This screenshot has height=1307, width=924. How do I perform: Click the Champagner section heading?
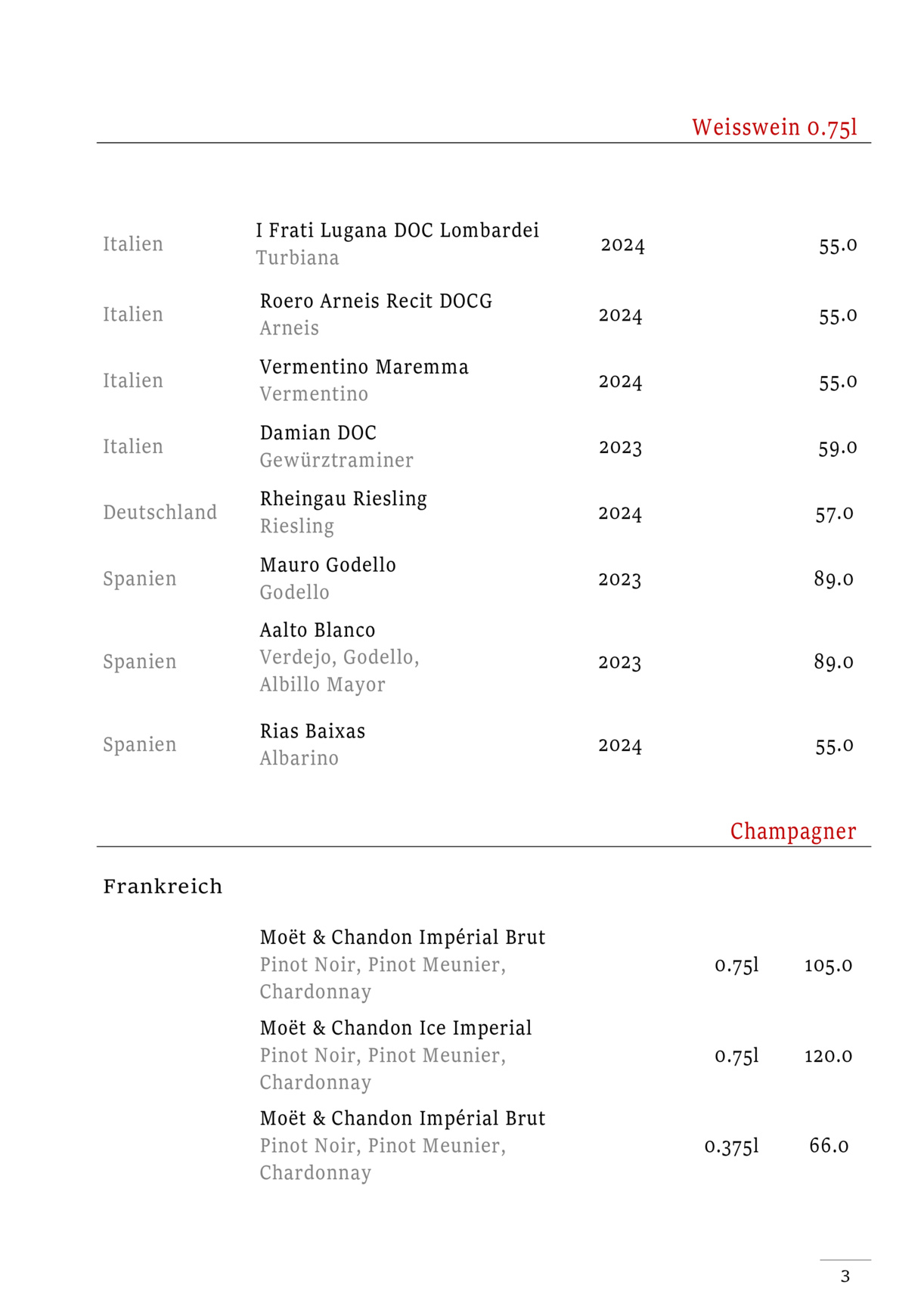[x=792, y=831]
